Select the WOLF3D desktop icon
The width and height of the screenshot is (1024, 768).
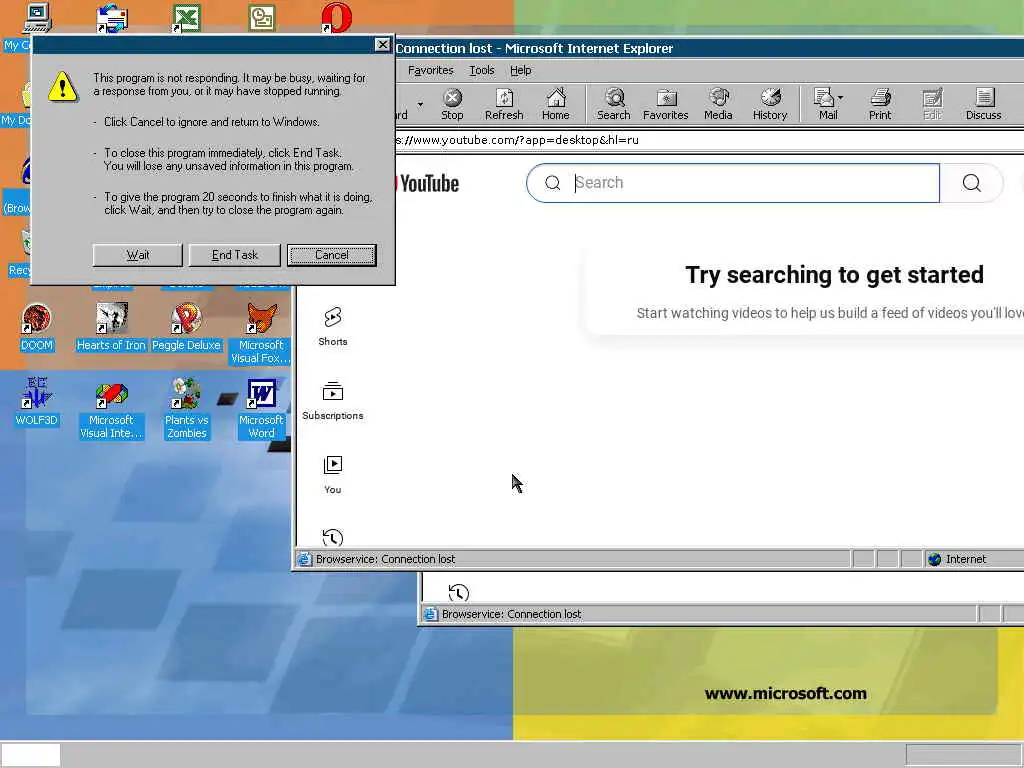(x=37, y=402)
